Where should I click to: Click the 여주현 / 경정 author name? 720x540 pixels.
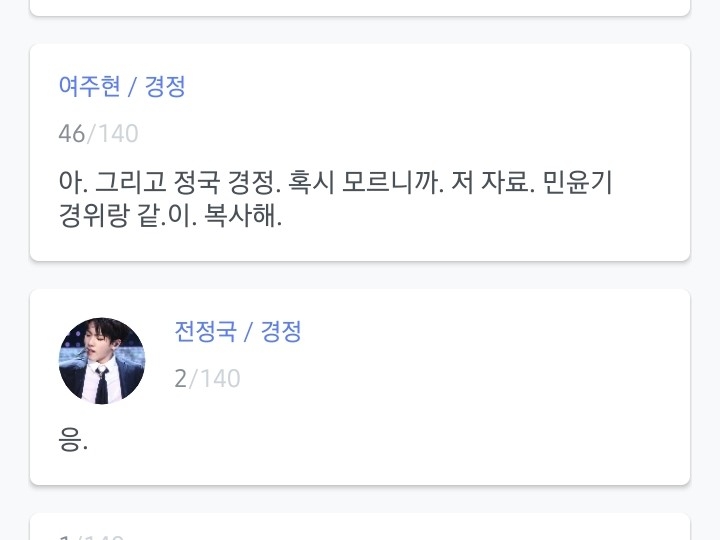pos(122,86)
